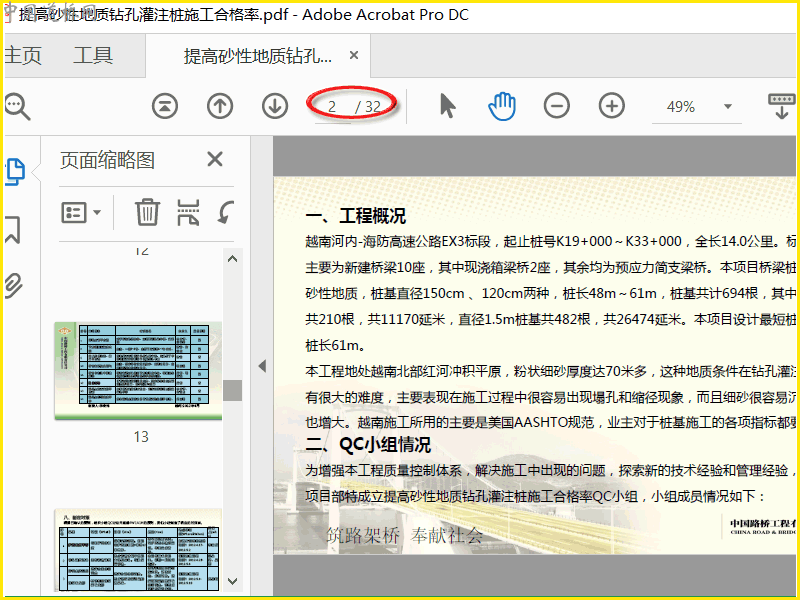Open the zoom level dropdown arrow

coord(728,107)
